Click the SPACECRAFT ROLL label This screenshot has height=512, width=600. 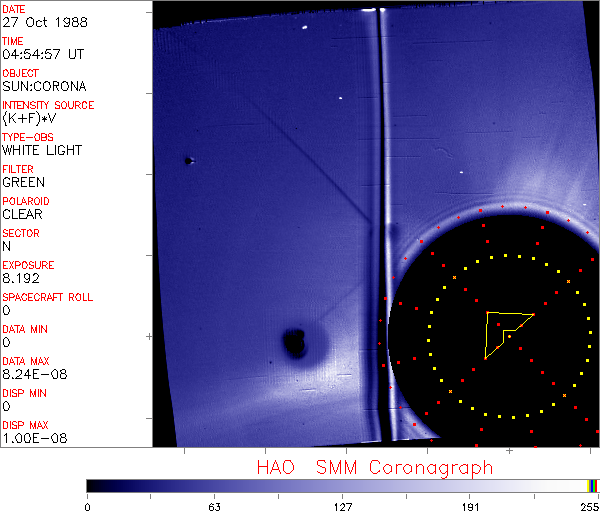(48, 297)
